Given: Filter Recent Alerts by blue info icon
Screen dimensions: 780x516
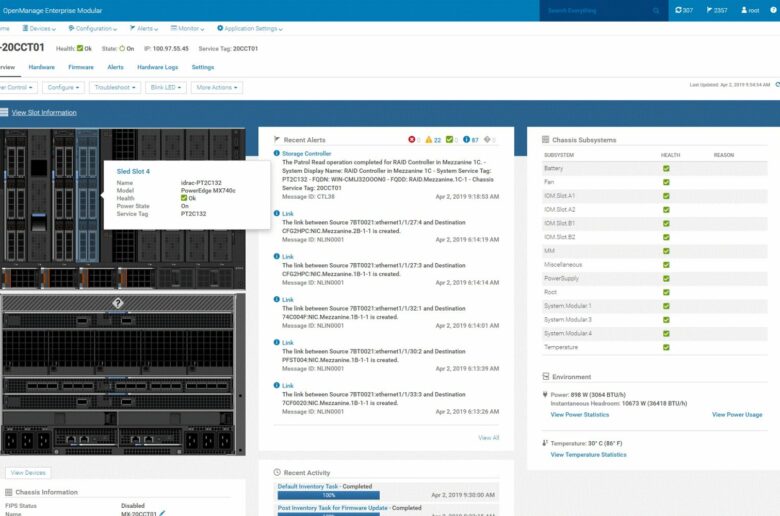Looking at the screenshot, I should click(466, 139).
